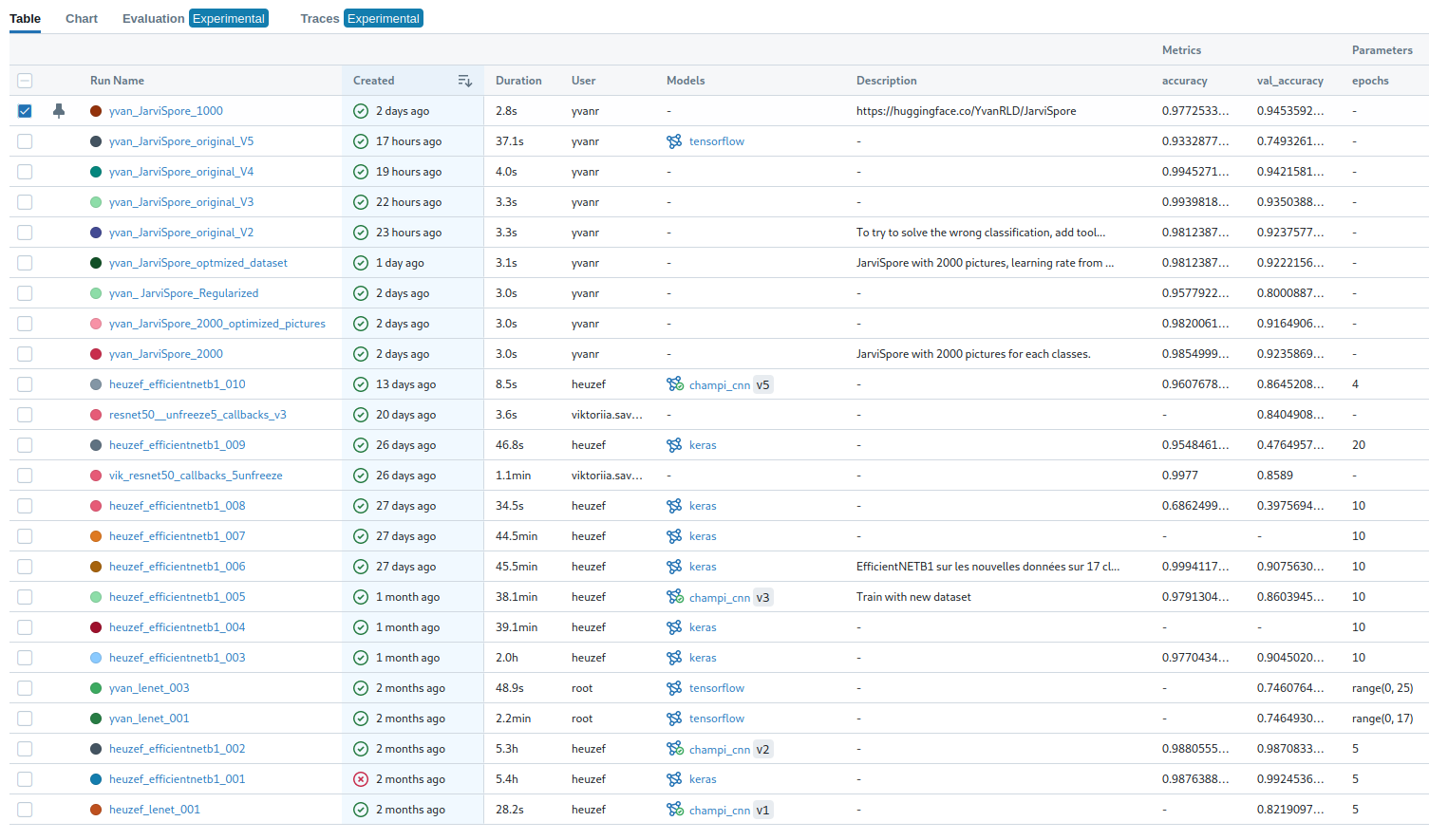Viewport: 1429px width, 840px height.
Task: Click the model icon in heuzef_efficientnetb1_002 row
Action: [x=674, y=749]
